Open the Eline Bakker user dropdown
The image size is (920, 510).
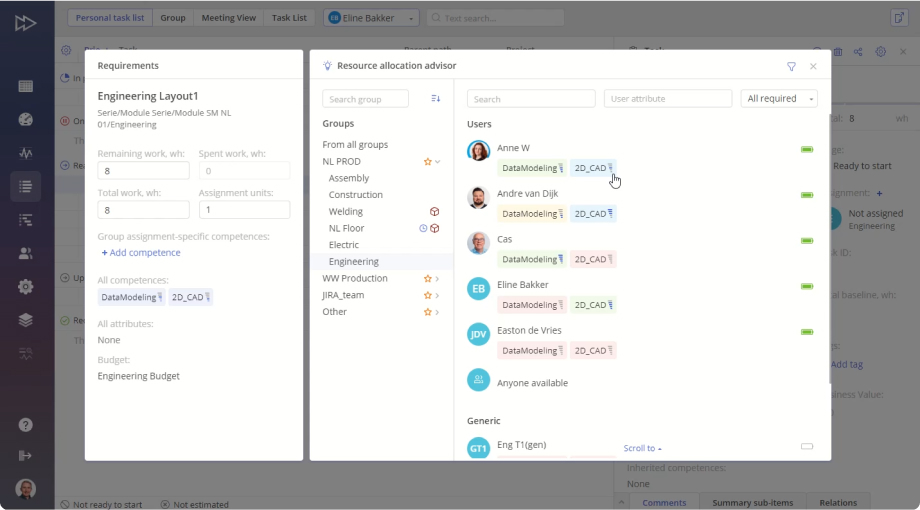[371, 18]
